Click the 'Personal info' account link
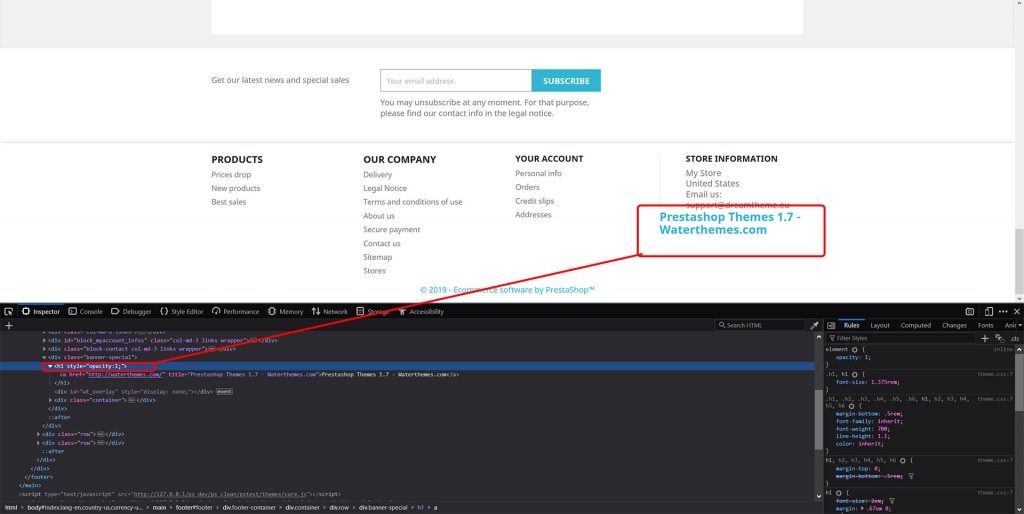Viewport: 1024px width, 514px height. [538, 173]
